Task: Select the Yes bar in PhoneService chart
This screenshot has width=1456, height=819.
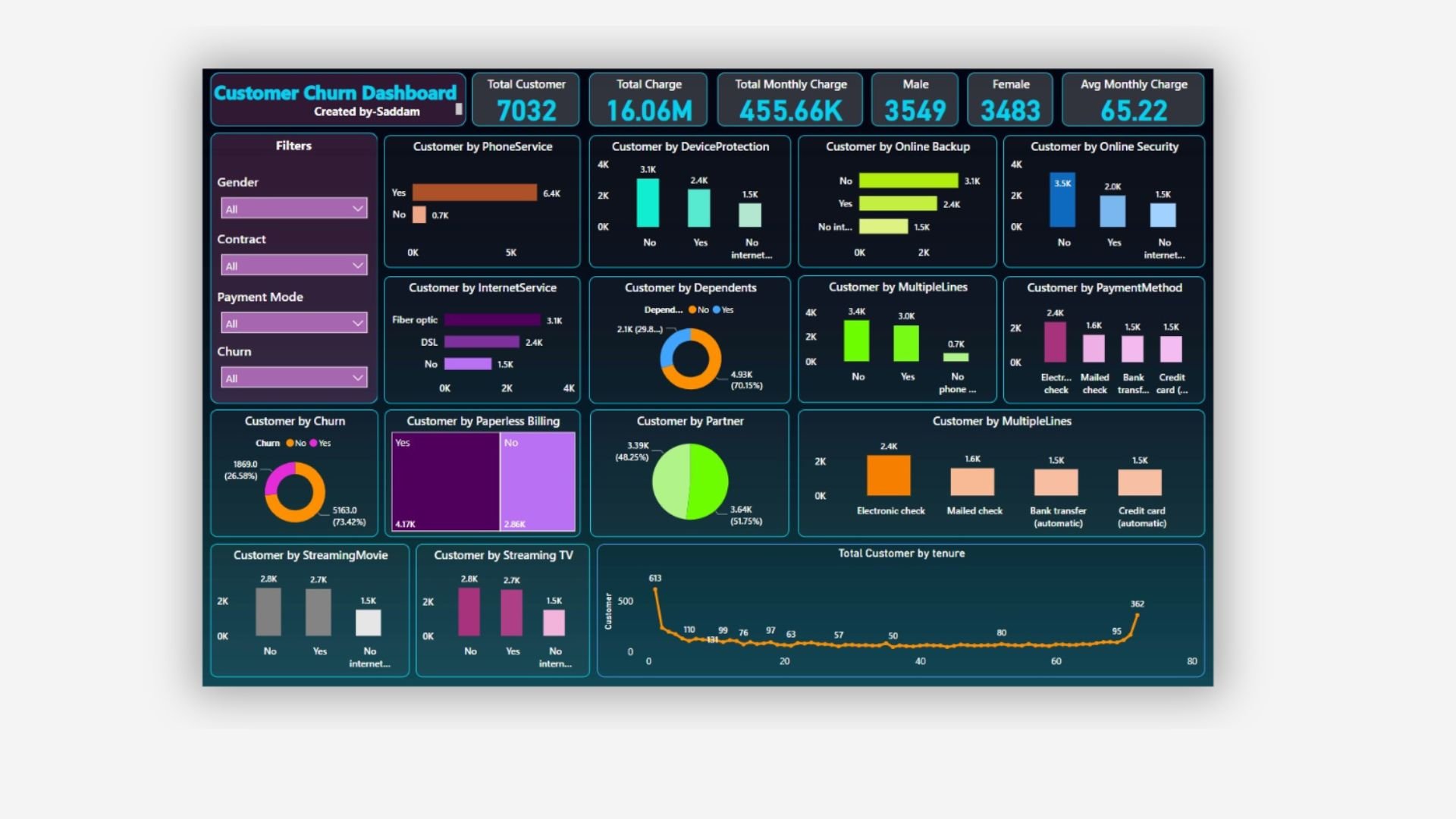Action: pos(474,193)
